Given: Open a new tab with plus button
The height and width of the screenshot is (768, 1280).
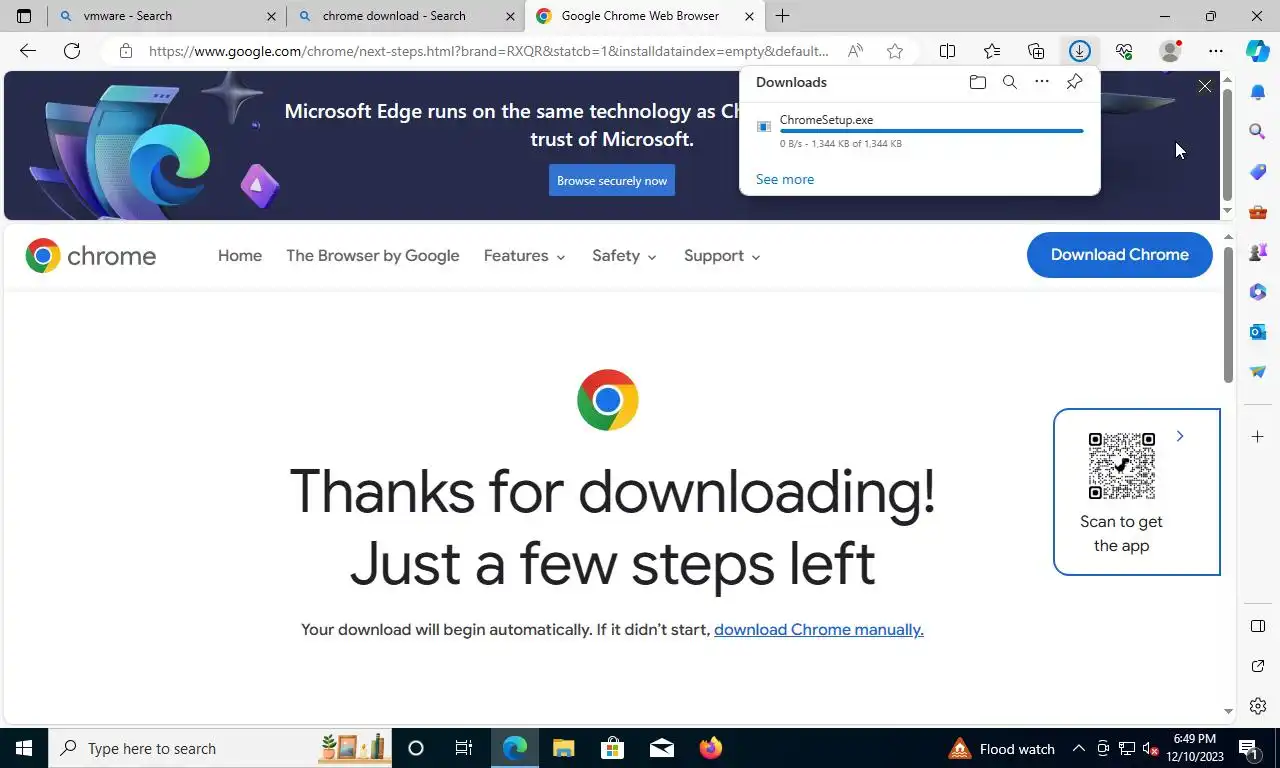Looking at the screenshot, I should click(782, 16).
